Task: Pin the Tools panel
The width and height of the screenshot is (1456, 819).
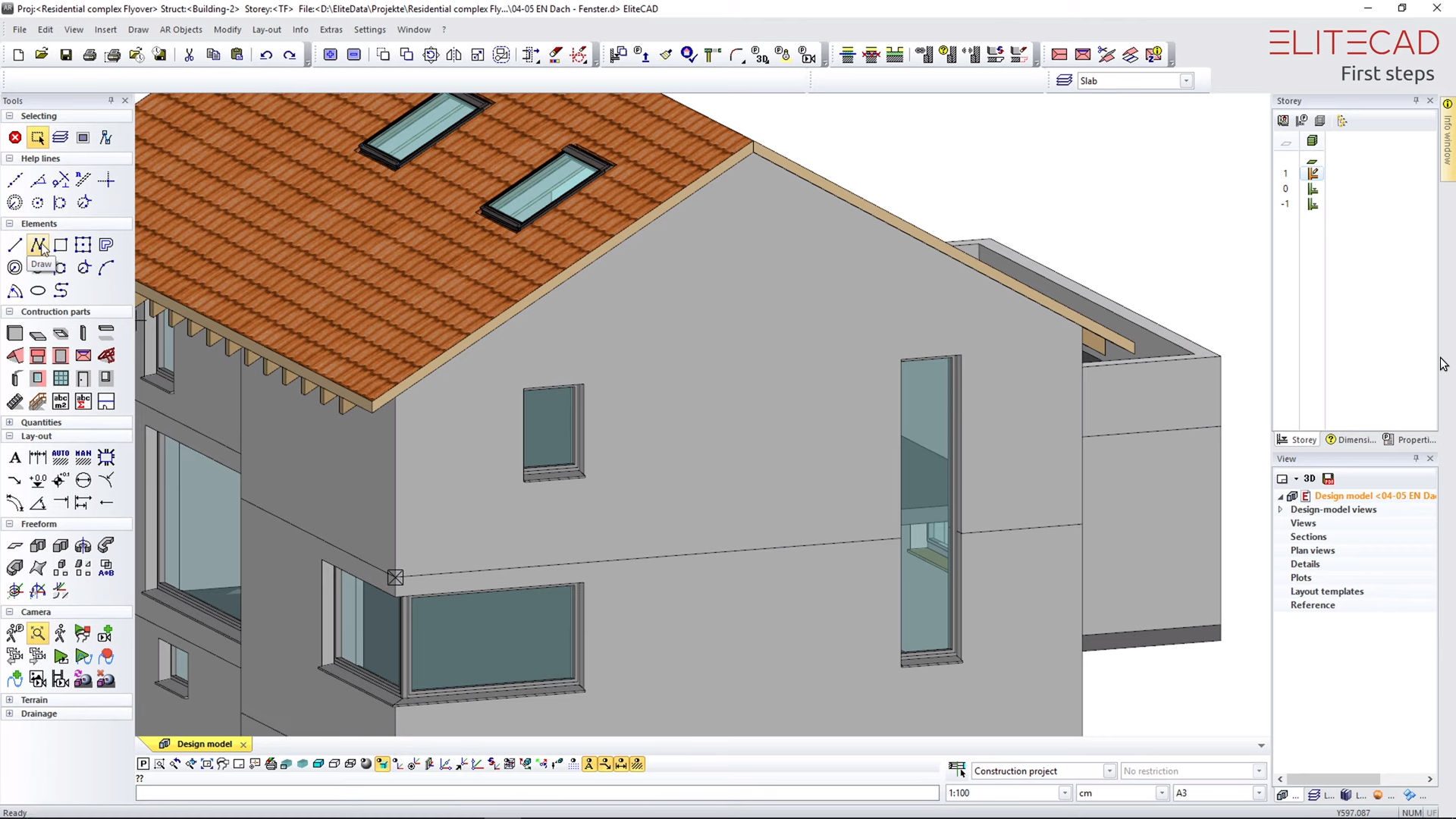Action: click(111, 100)
